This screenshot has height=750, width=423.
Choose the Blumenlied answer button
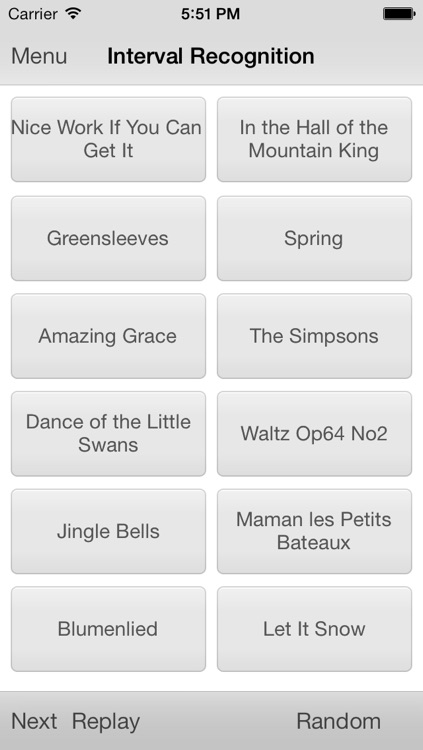(109, 629)
